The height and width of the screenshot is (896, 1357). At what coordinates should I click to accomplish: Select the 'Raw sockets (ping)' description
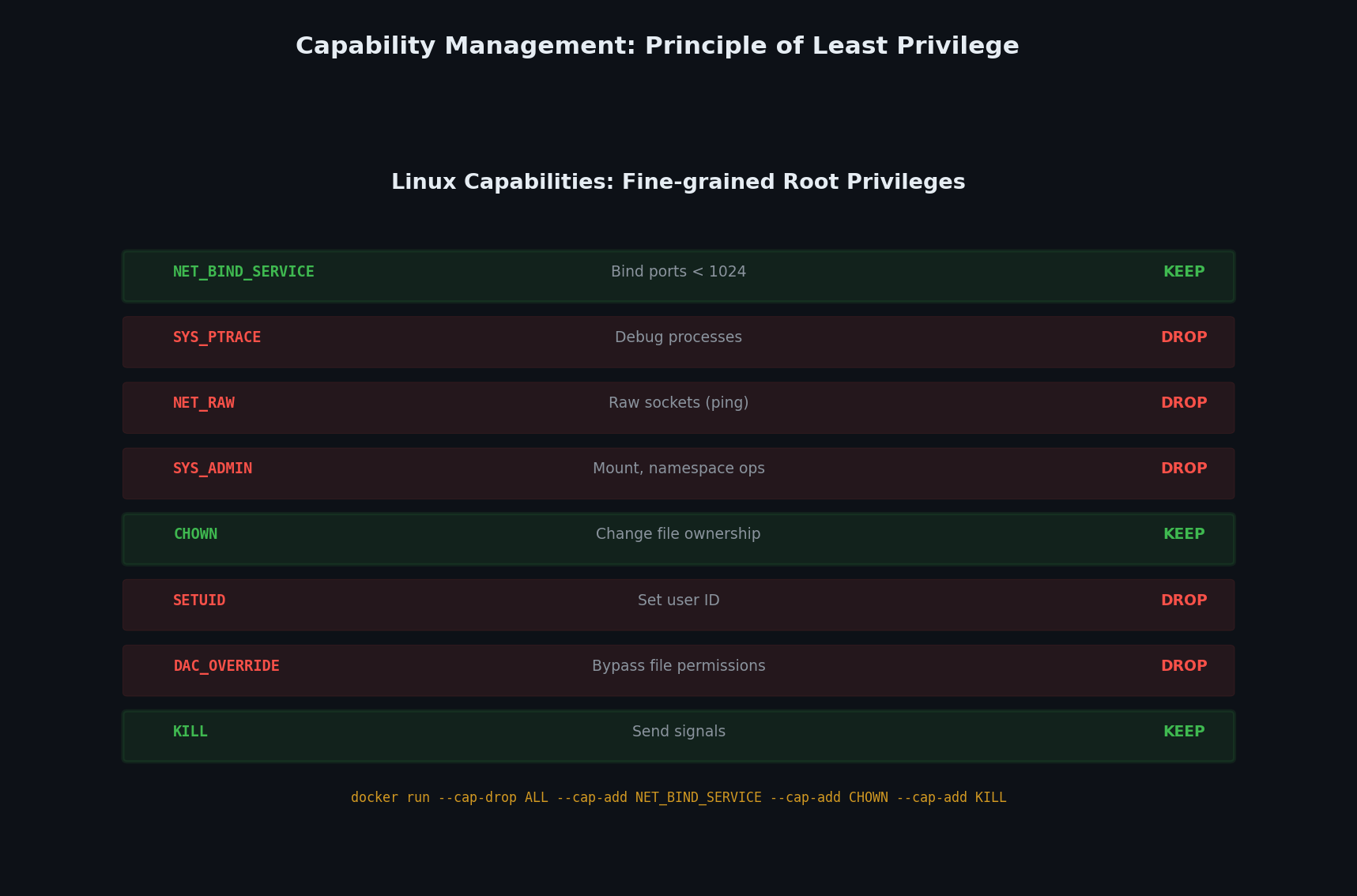pos(678,403)
